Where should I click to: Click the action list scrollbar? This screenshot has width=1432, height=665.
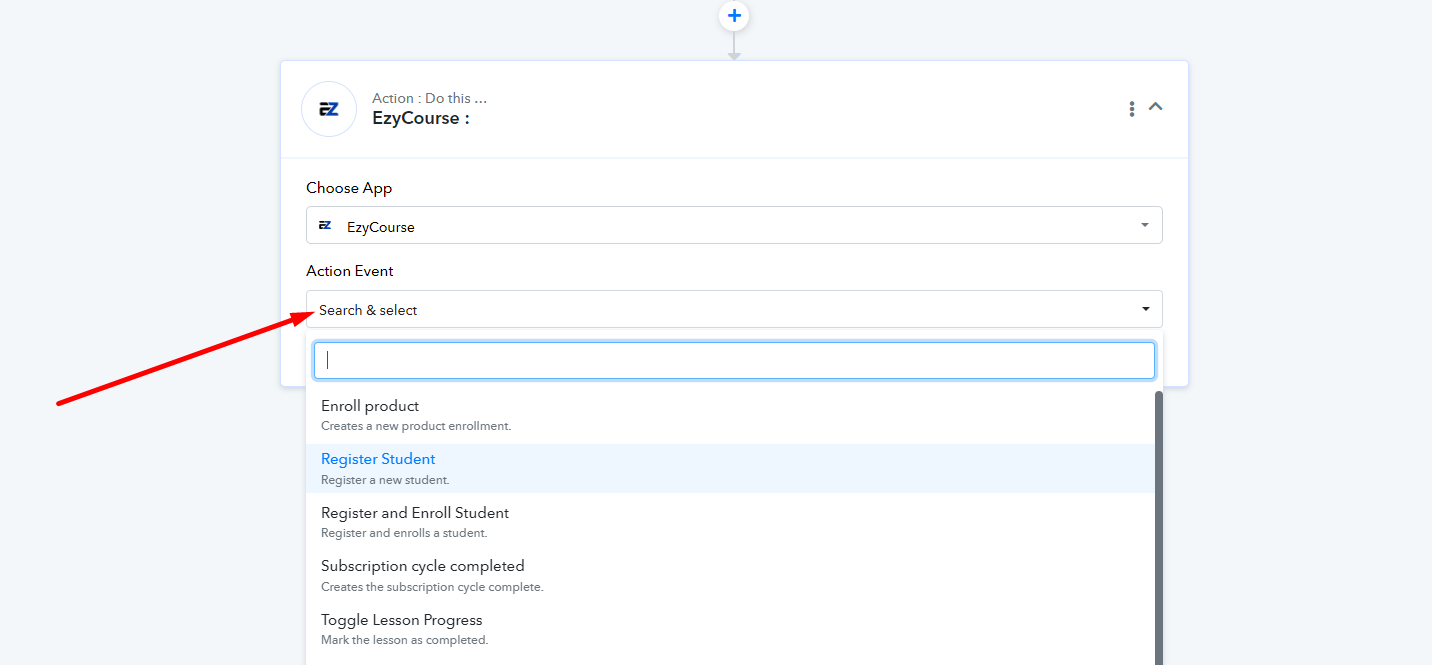click(1159, 528)
